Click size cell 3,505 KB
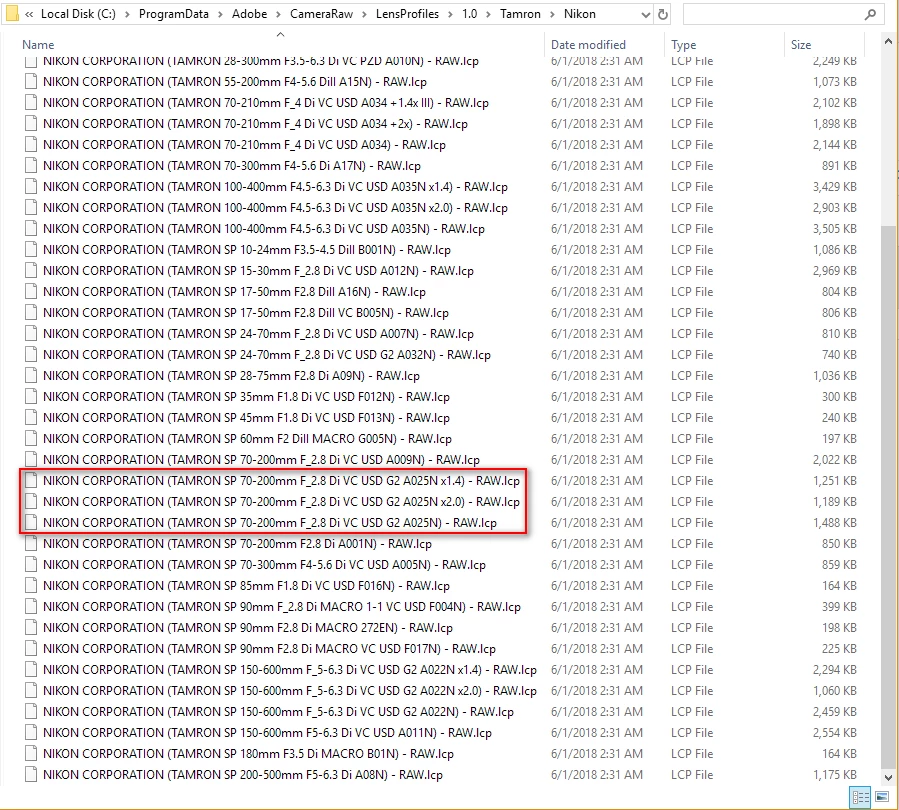 (834, 229)
